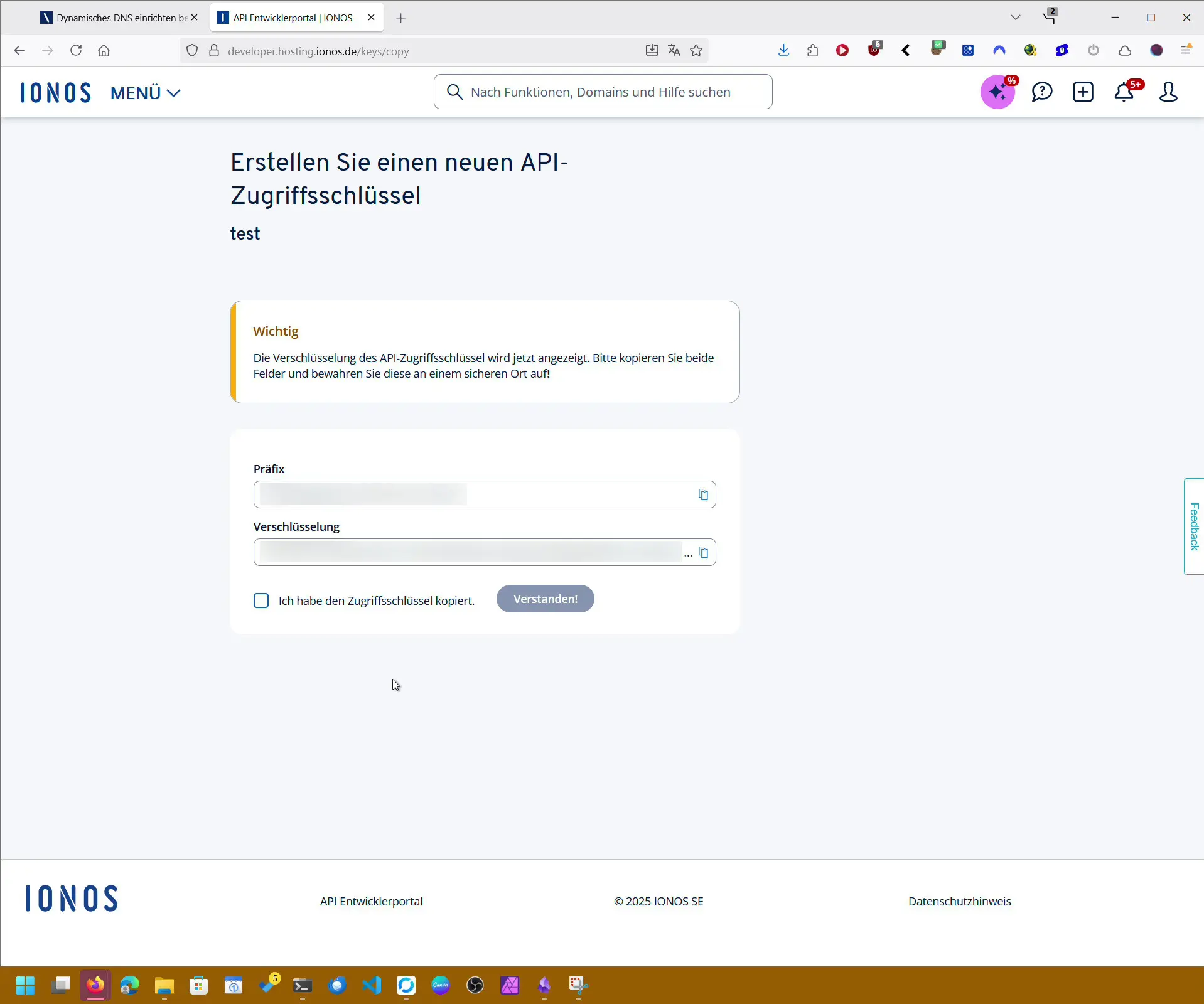Open the IONOS notifications bell

(1124, 92)
